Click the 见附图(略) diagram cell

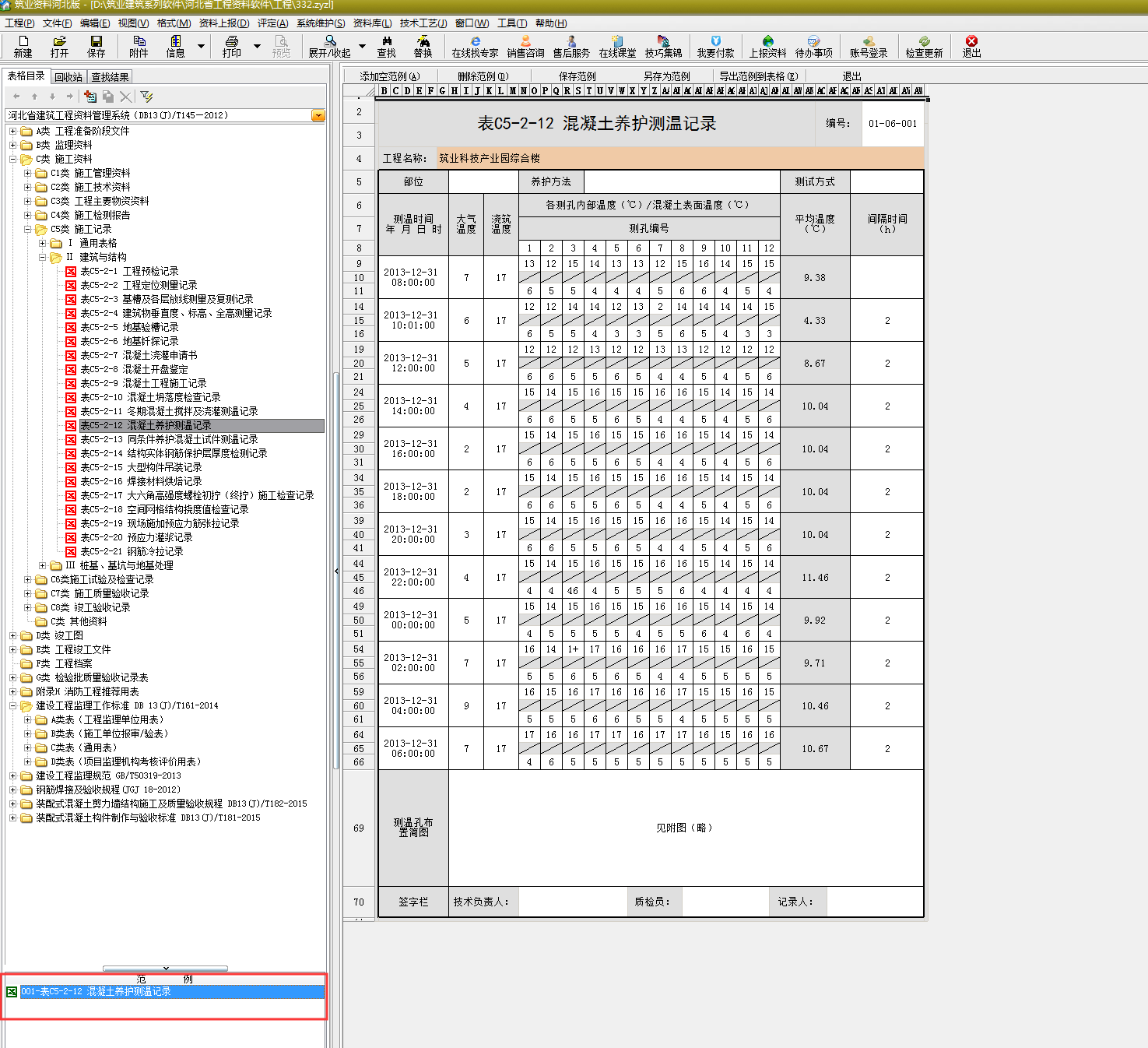coord(686,828)
